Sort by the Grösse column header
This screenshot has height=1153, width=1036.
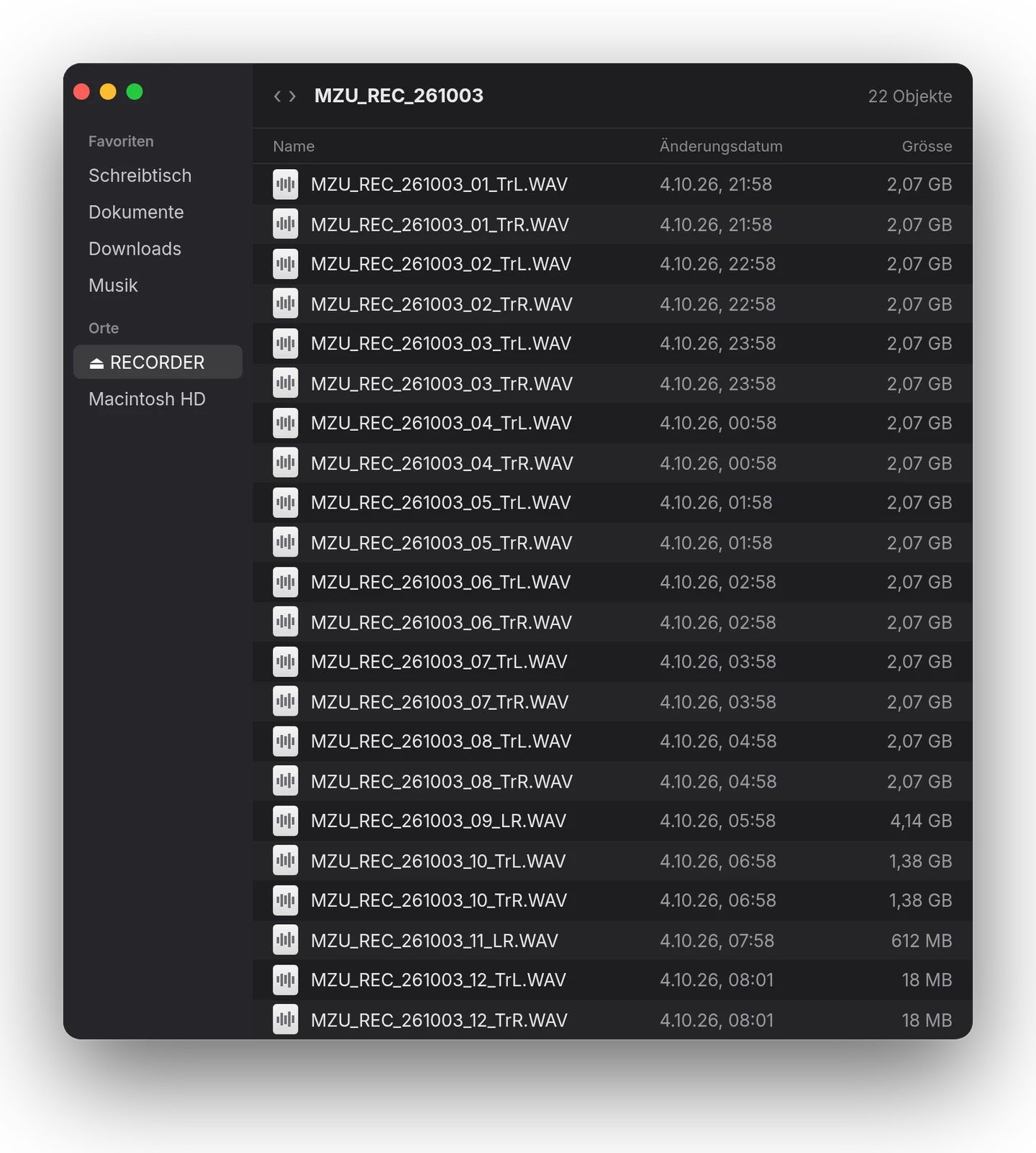pos(927,146)
